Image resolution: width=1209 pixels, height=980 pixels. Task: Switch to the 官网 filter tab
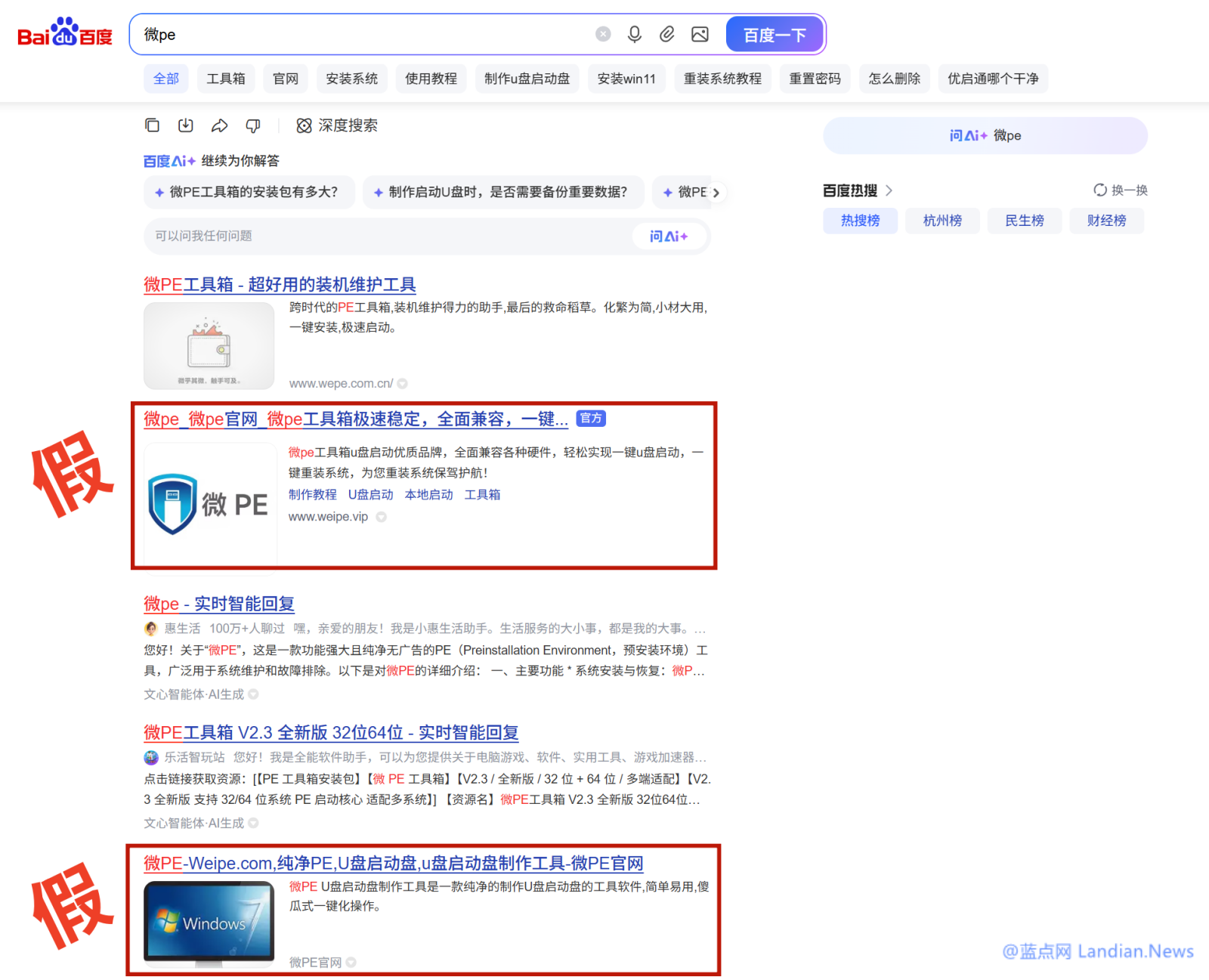point(286,79)
